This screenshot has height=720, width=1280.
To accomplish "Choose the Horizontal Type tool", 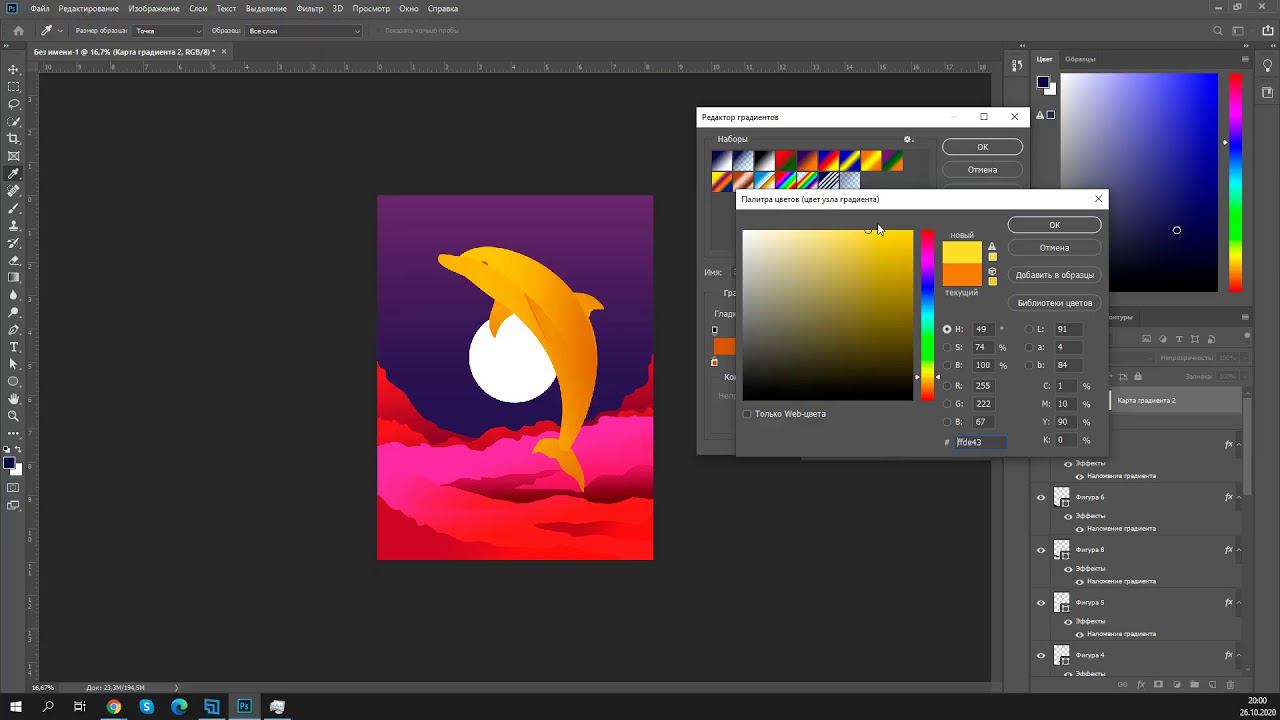I will coord(14,347).
